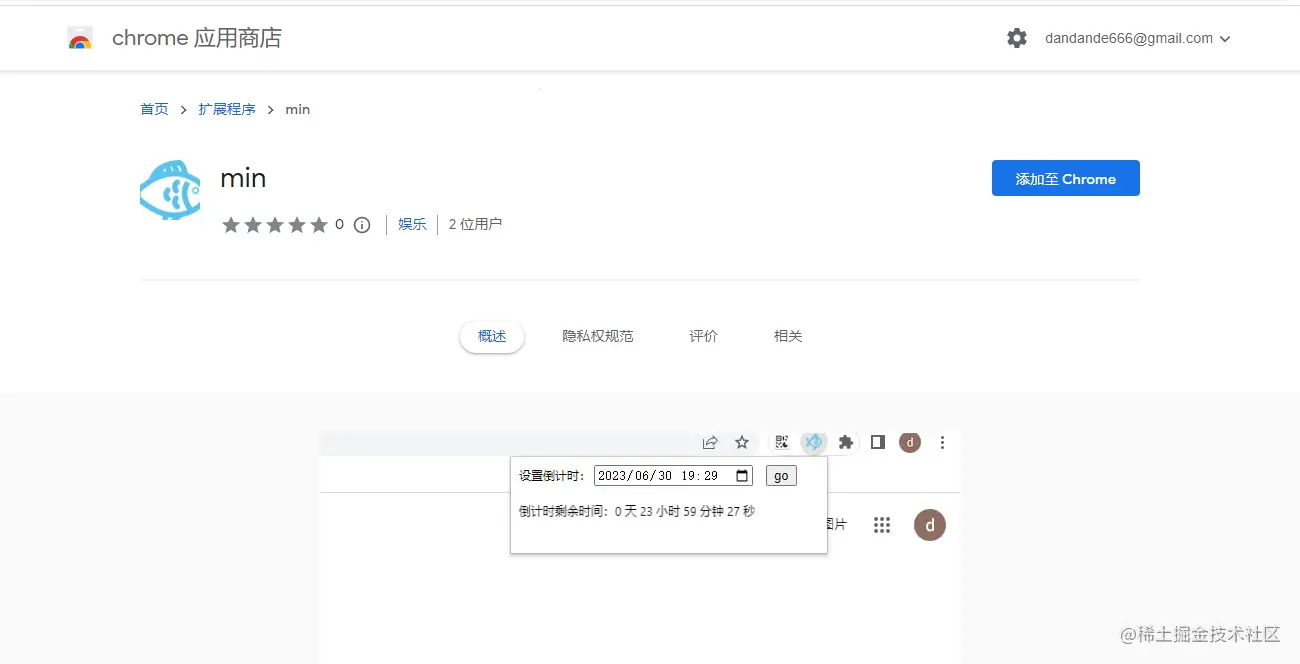Click the min extension fish icon
Screen dimensions: 1300x664
click(x=170, y=190)
